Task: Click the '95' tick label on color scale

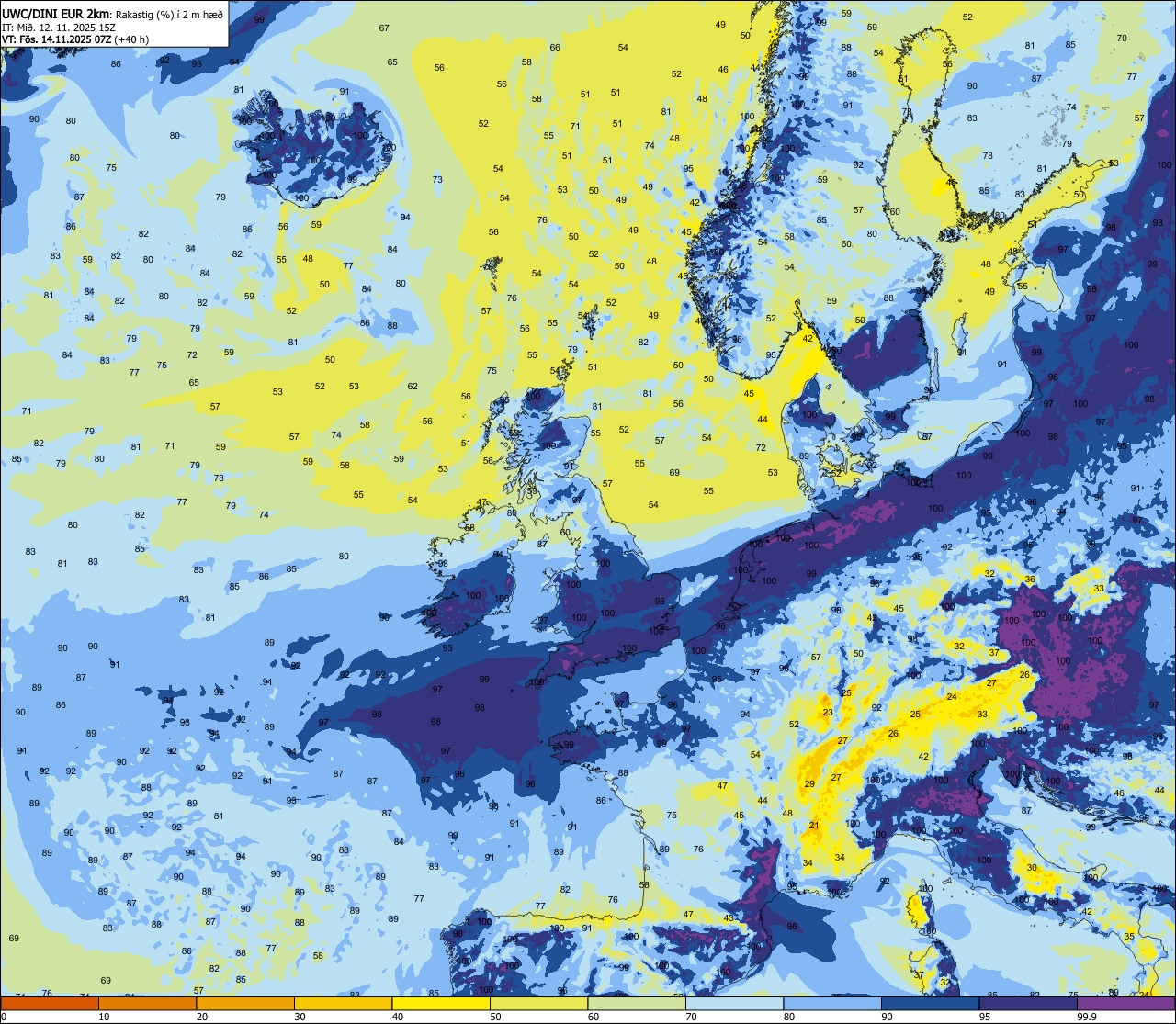Action: point(985,1017)
